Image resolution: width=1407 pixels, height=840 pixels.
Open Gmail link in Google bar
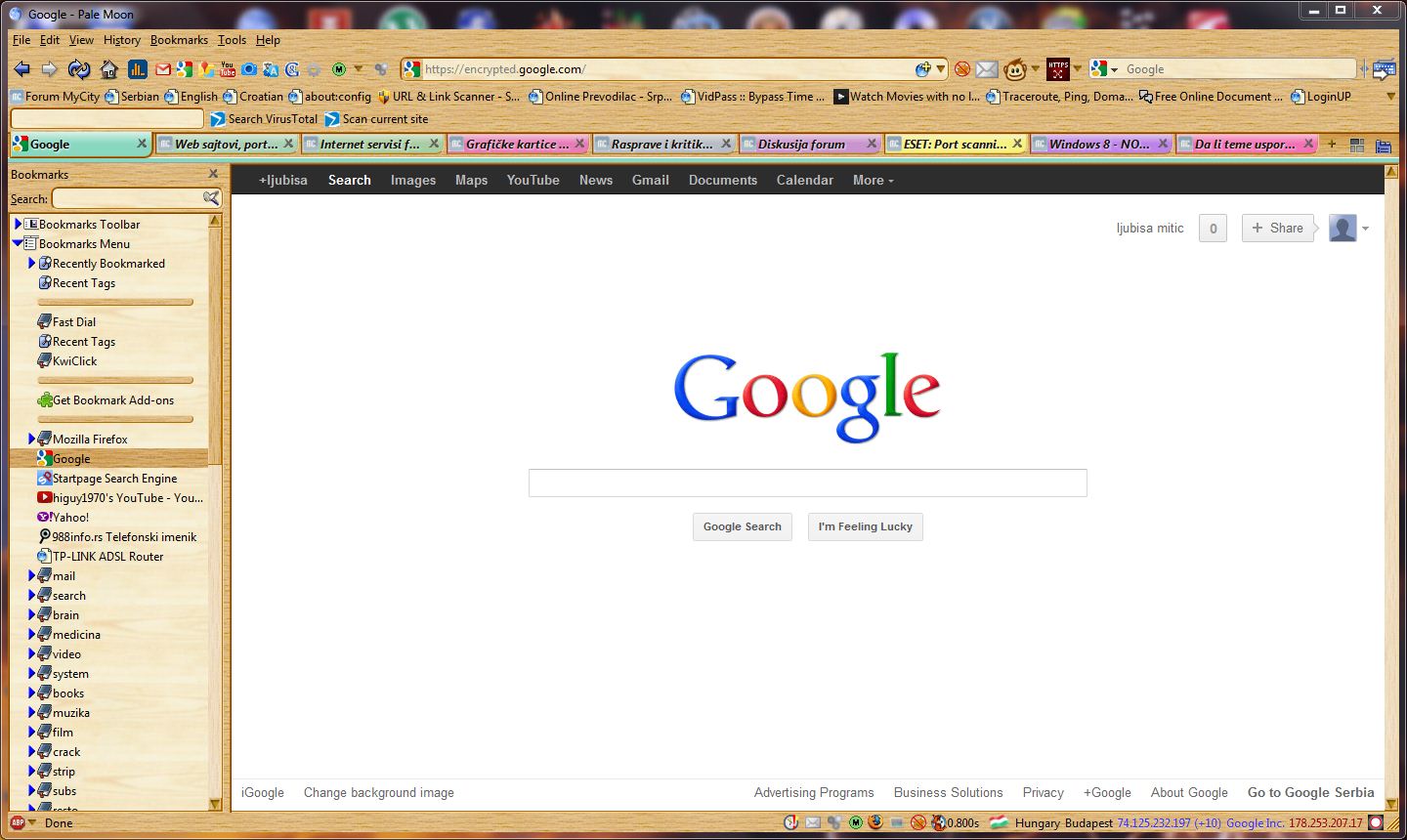[651, 180]
